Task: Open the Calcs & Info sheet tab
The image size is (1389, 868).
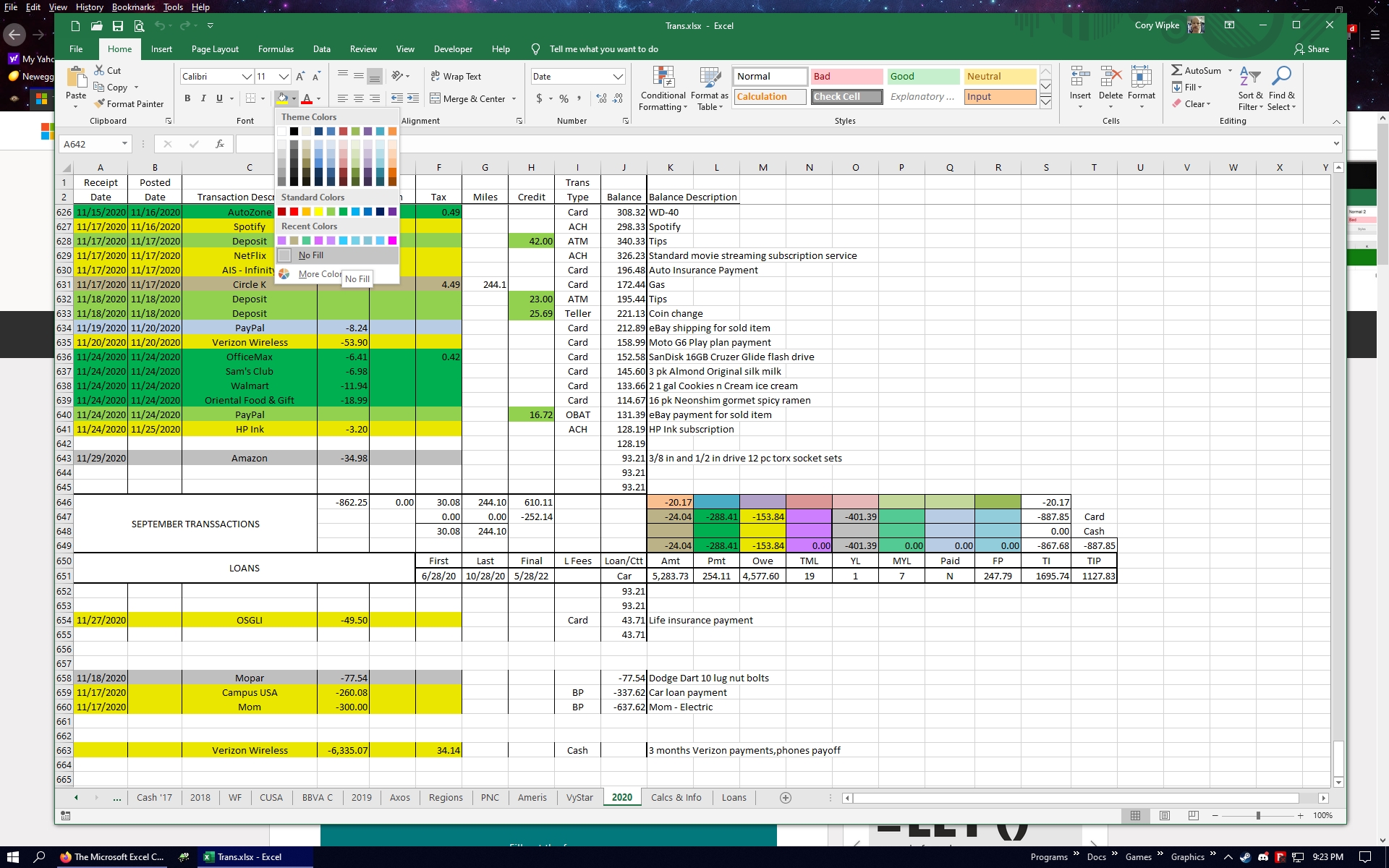Action: coord(676,797)
